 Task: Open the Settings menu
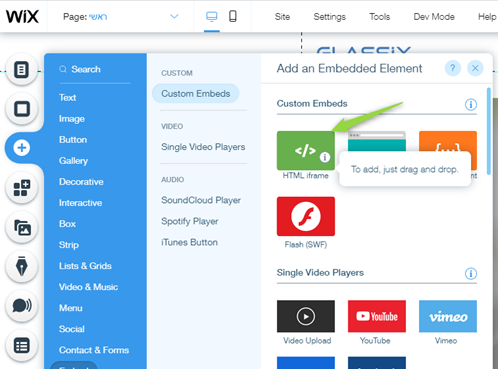(x=329, y=17)
